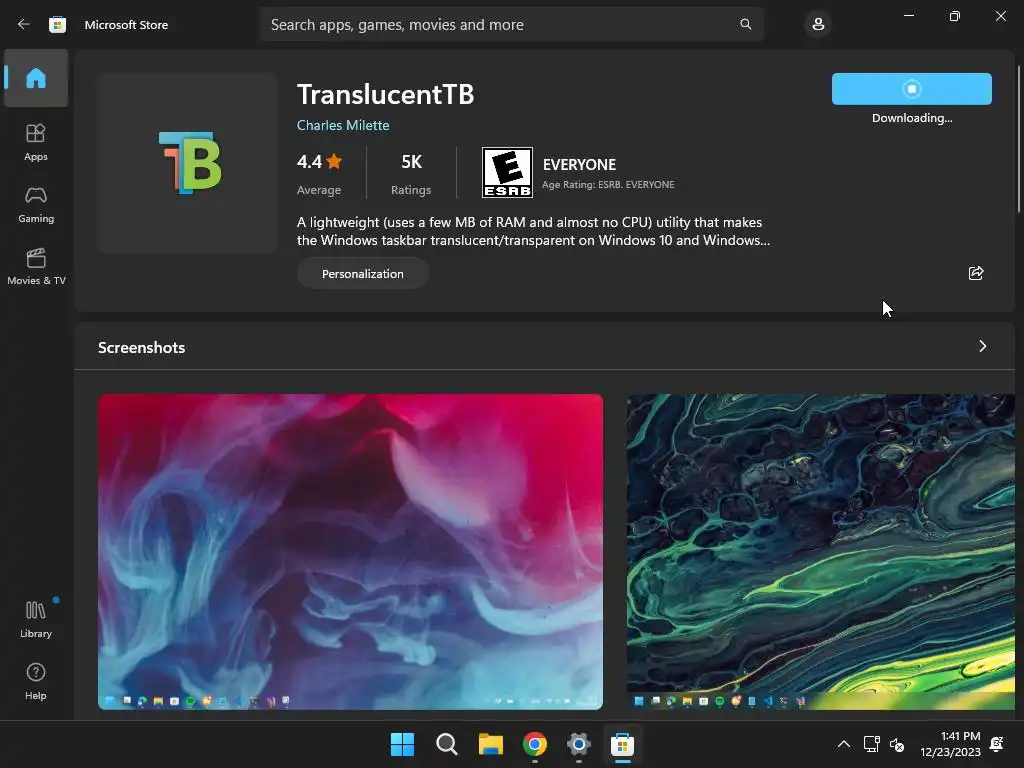Click the page vertical scrollbar

click(1019, 139)
